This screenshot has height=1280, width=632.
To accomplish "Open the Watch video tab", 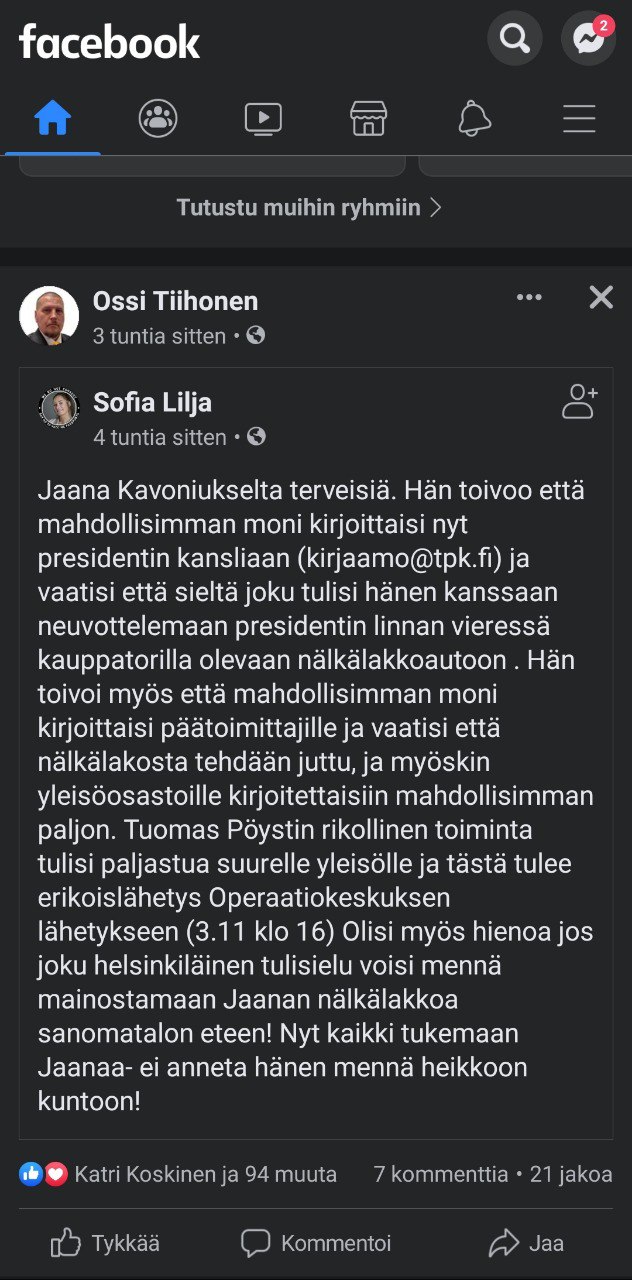I will click(263, 119).
